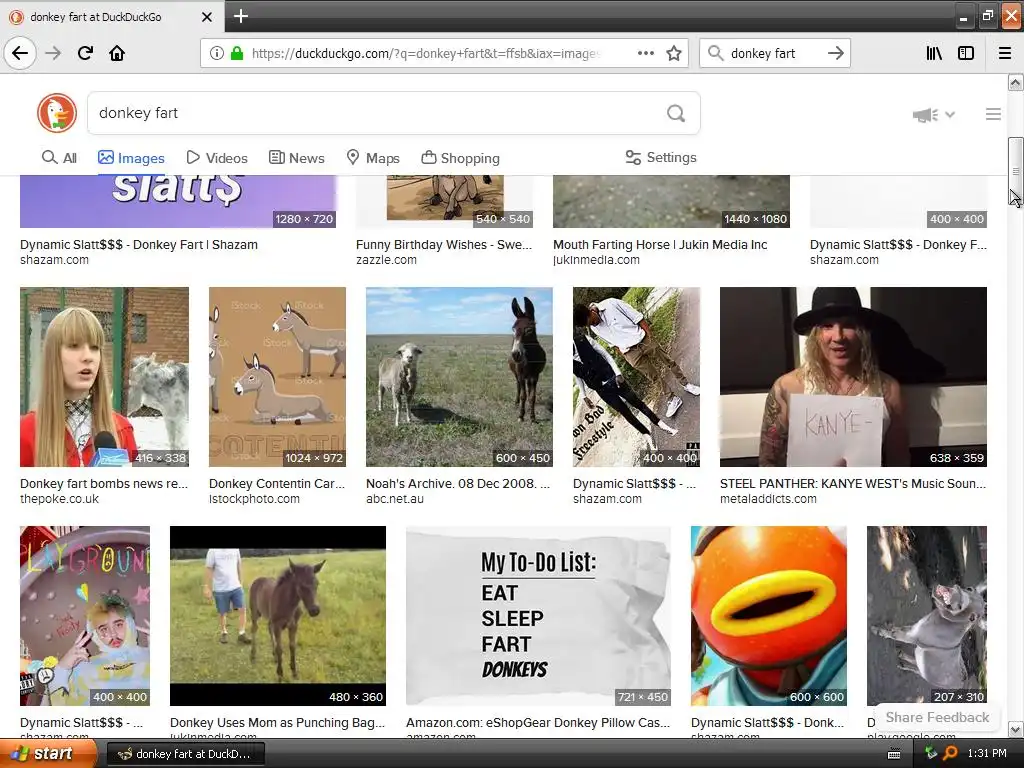
Task: Open DuckDuckGo side menu icon
Action: click(993, 114)
